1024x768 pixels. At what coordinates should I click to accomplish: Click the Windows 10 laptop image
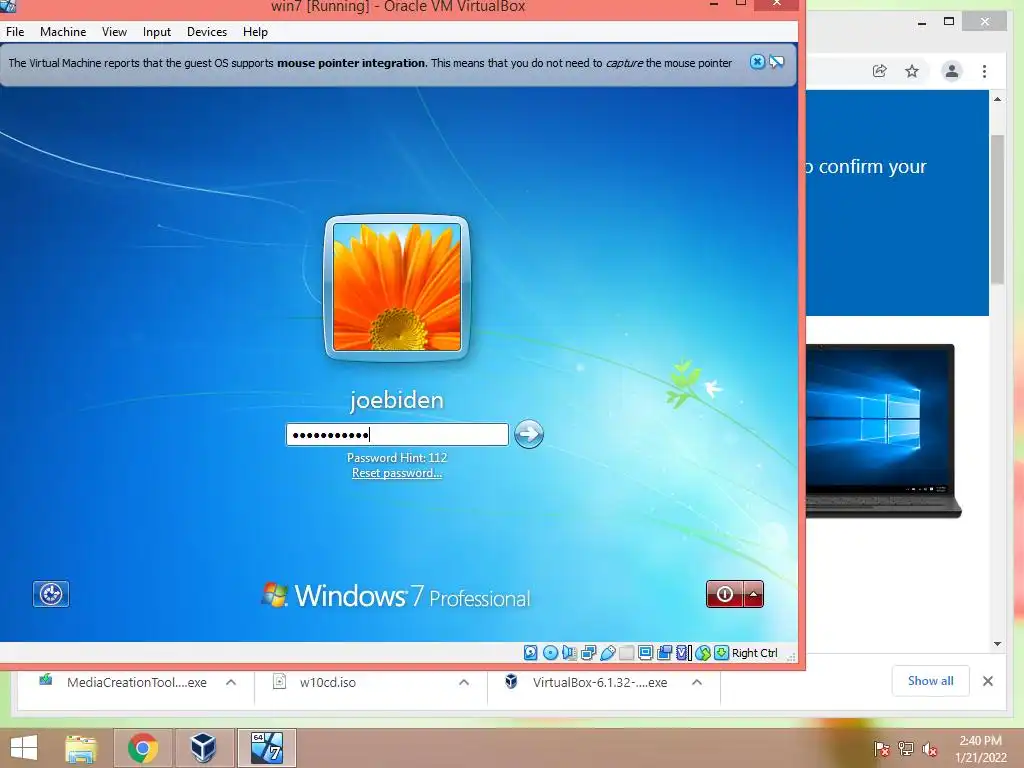(x=883, y=431)
